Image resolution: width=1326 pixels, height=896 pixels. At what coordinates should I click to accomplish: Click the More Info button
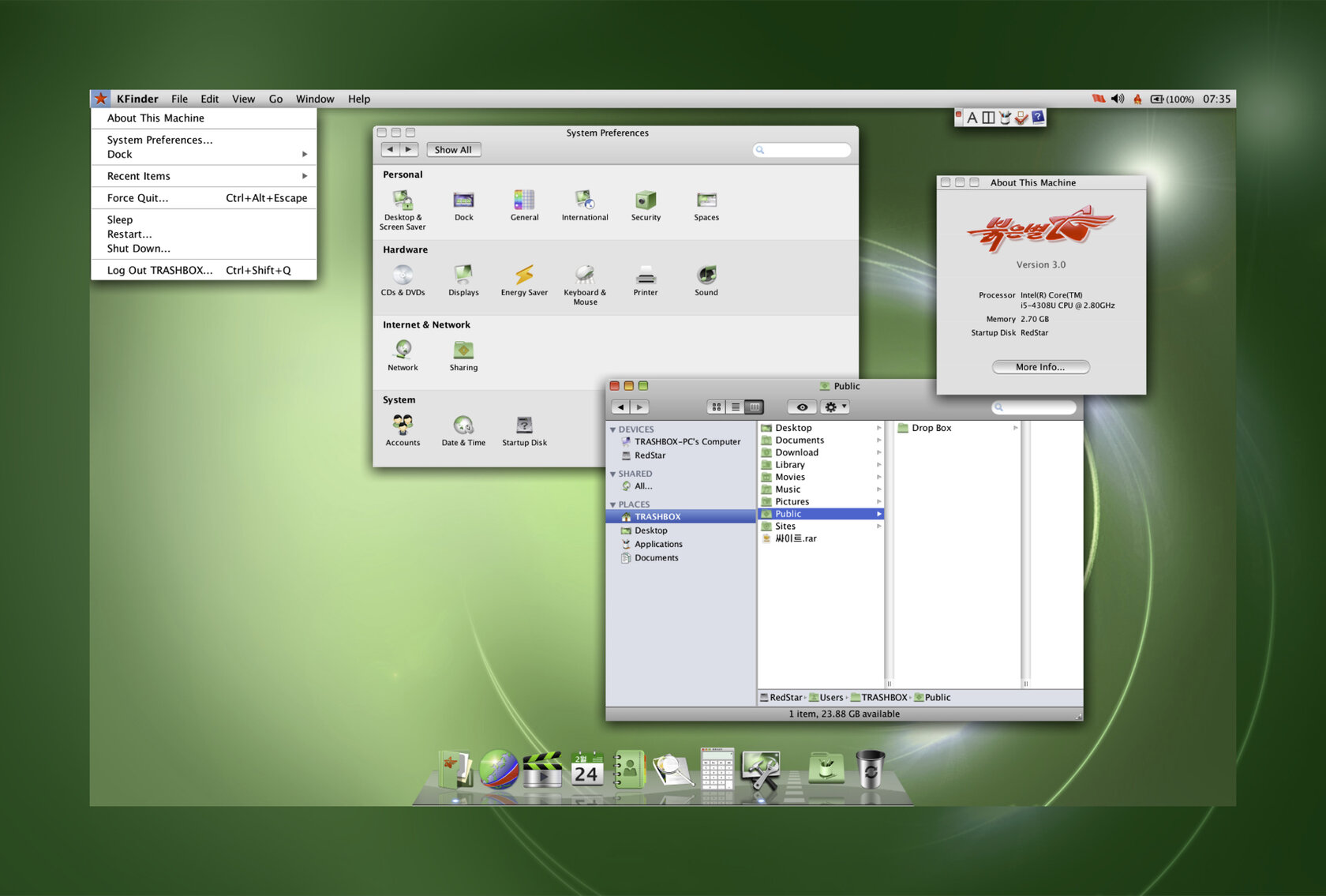pyautogui.click(x=1040, y=367)
